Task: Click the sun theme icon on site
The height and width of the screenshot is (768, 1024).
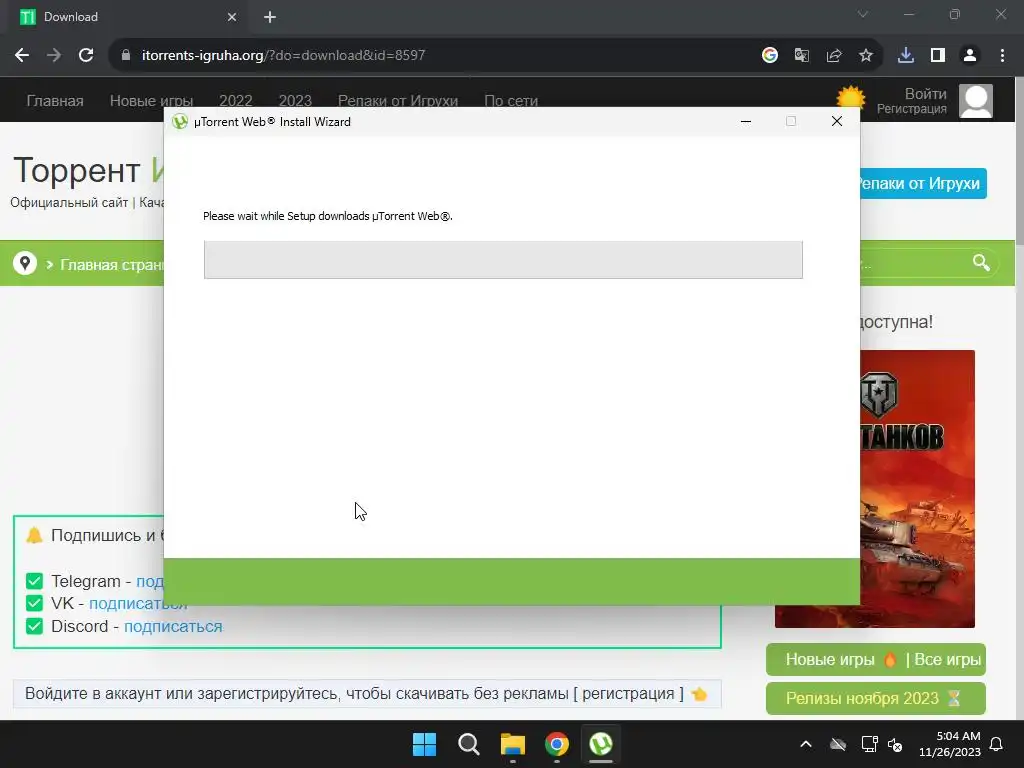Action: pyautogui.click(x=851, y=99)
